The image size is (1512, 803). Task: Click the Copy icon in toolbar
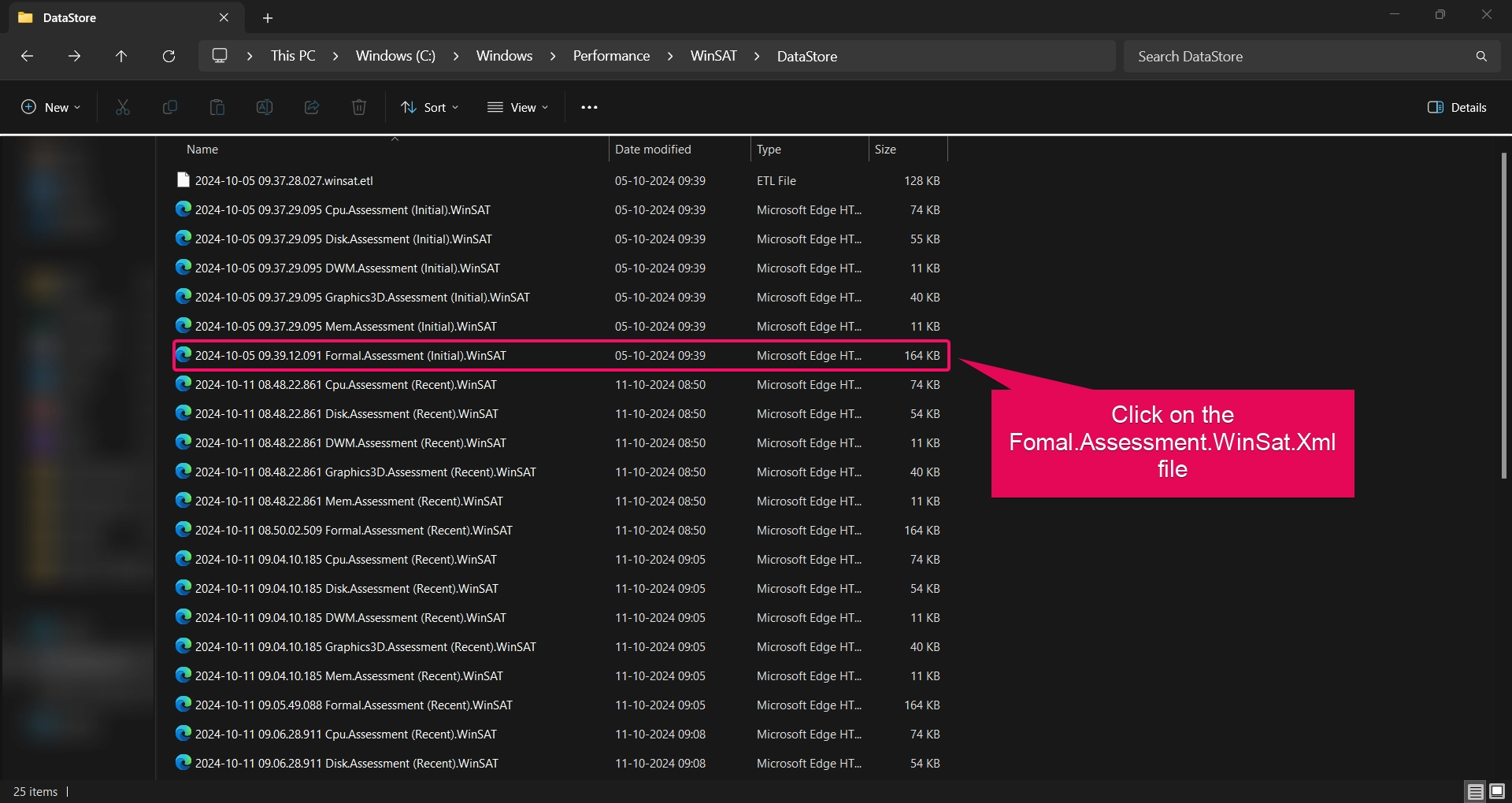click(170, 107)
